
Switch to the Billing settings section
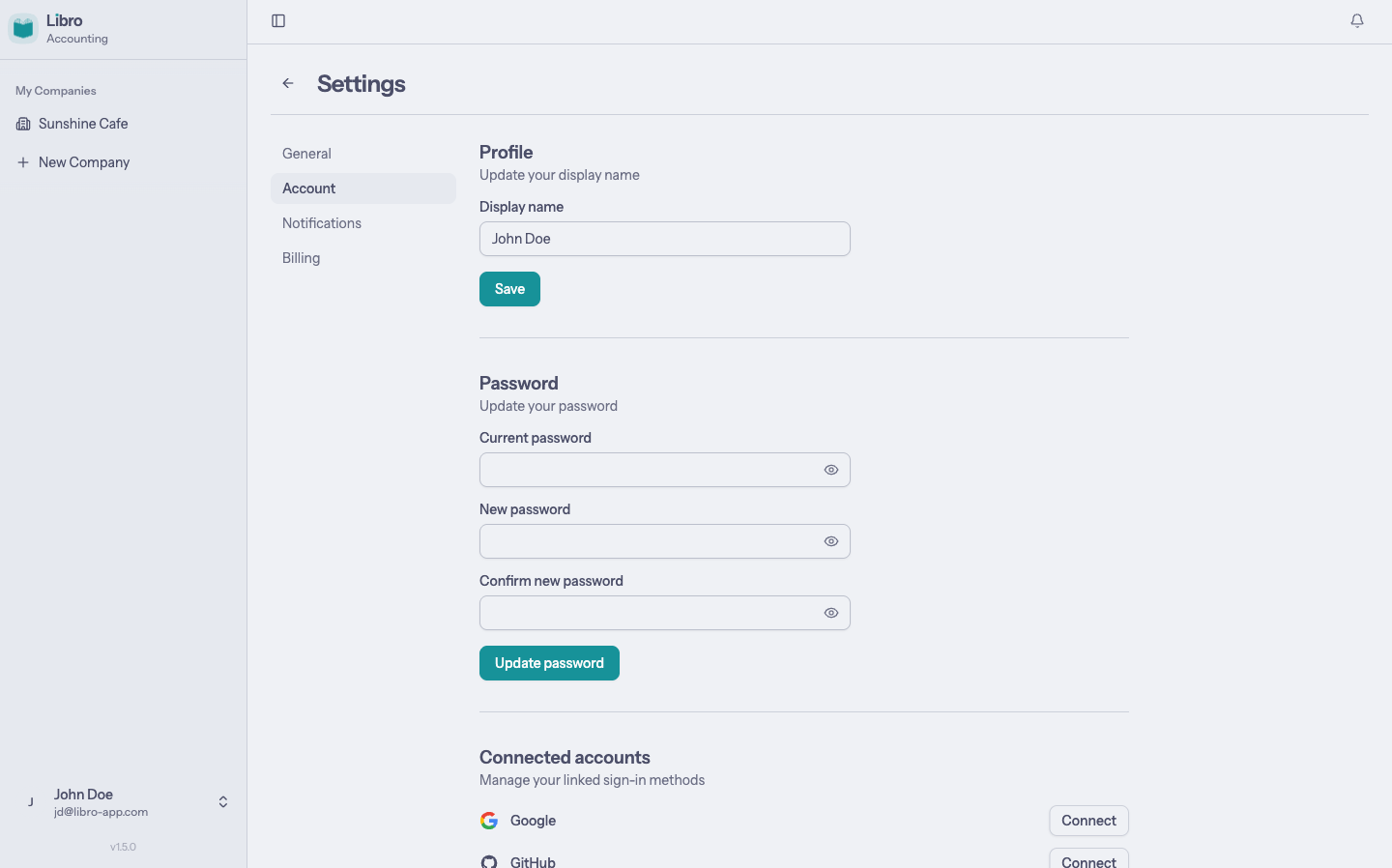tap(301, 258)
